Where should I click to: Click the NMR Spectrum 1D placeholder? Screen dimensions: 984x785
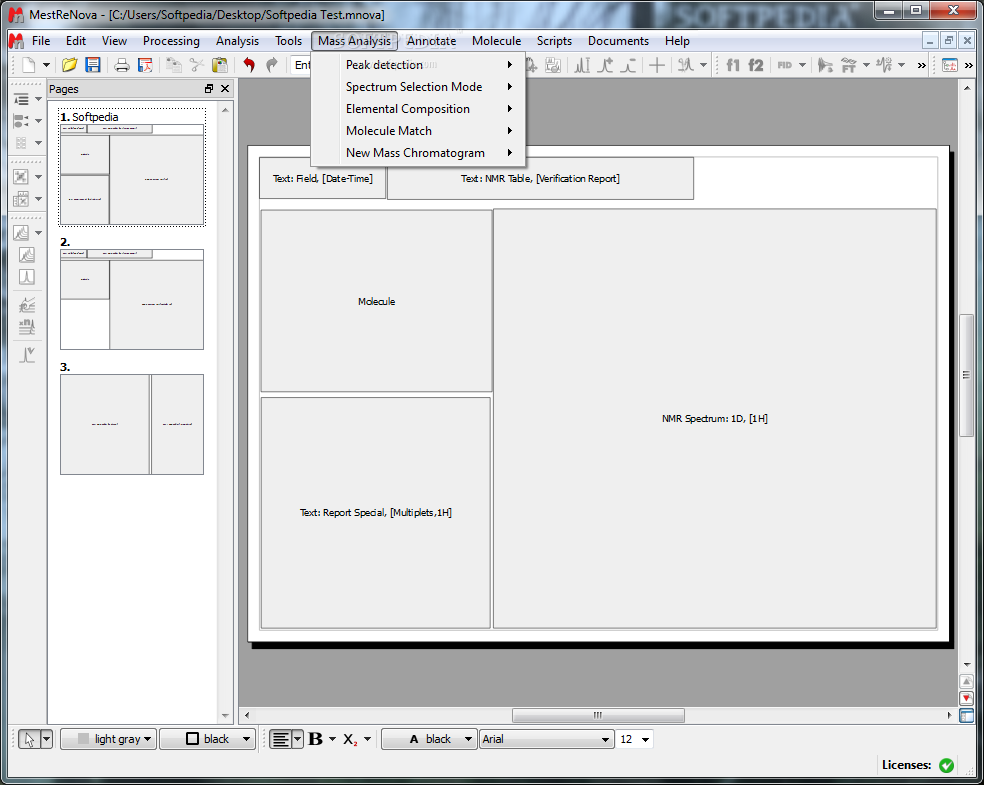click(715, 419)
